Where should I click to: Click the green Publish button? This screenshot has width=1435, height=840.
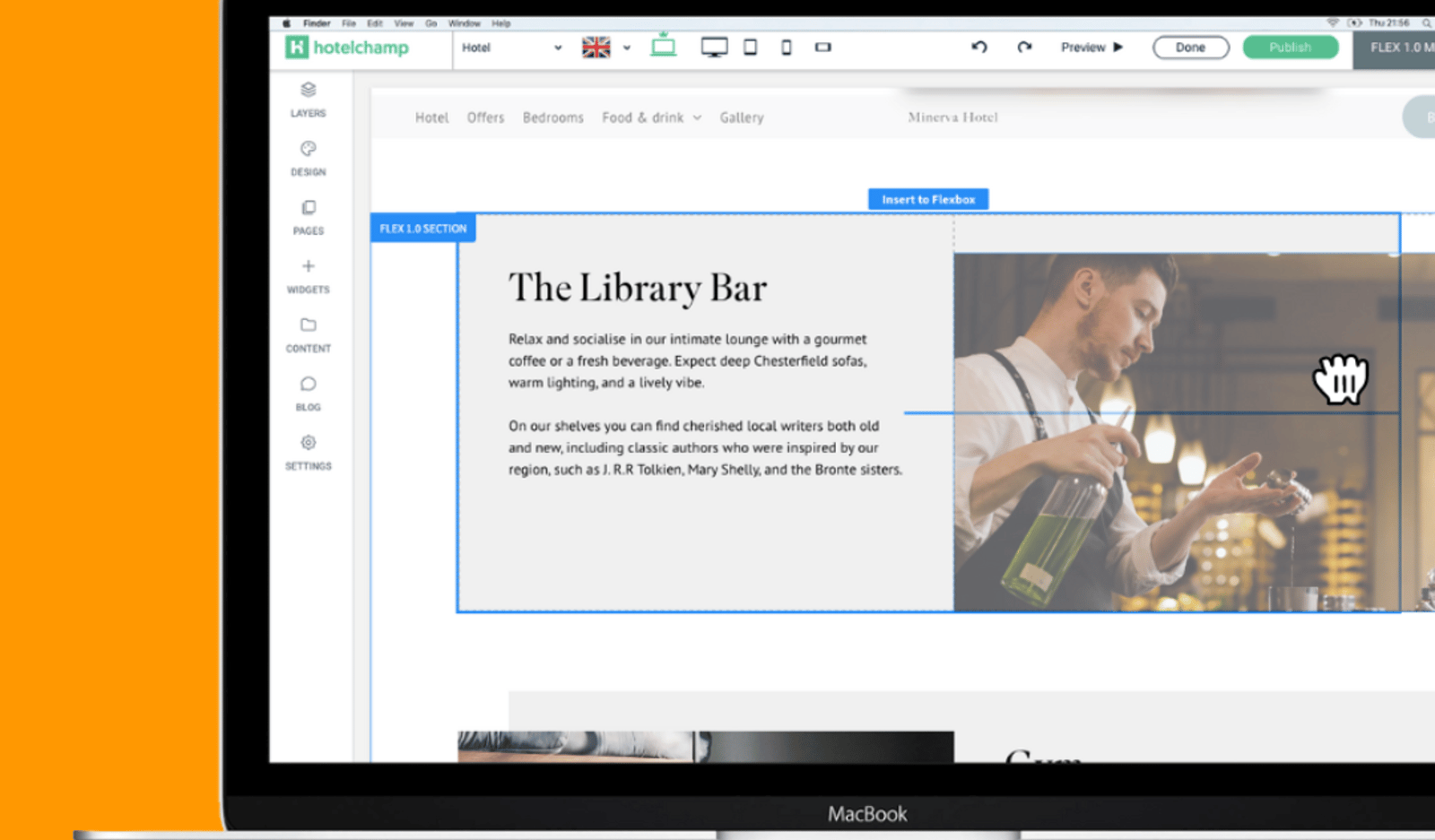(x=1291, y=48)
